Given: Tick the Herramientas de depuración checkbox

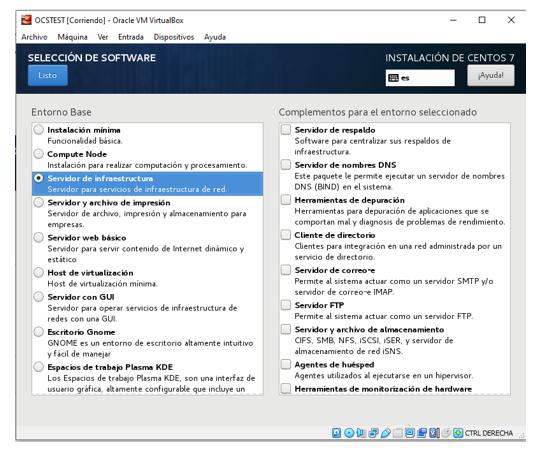Looking at the screenshot, I should [x=286, y=200].
